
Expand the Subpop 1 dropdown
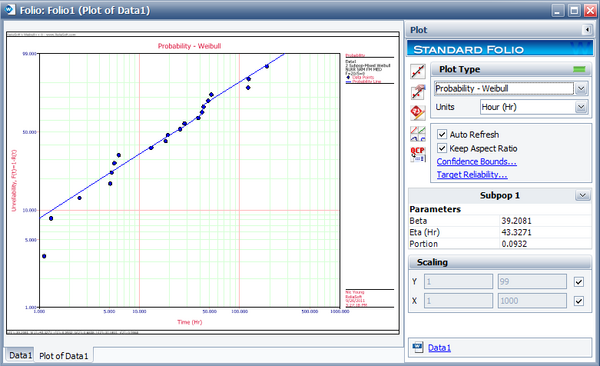pos(582,195)
